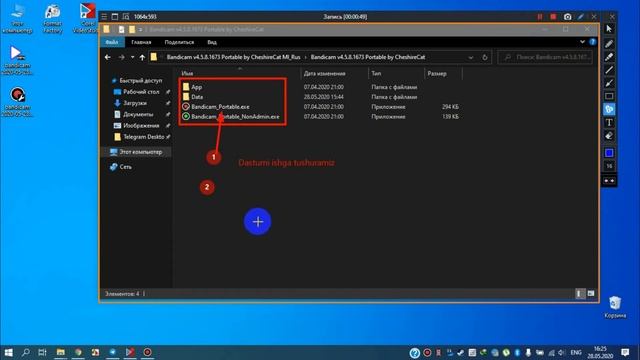Screen dimensions: 640x360
Task: Open Документы in navigation pane
Action: click(x=138, y=114)
